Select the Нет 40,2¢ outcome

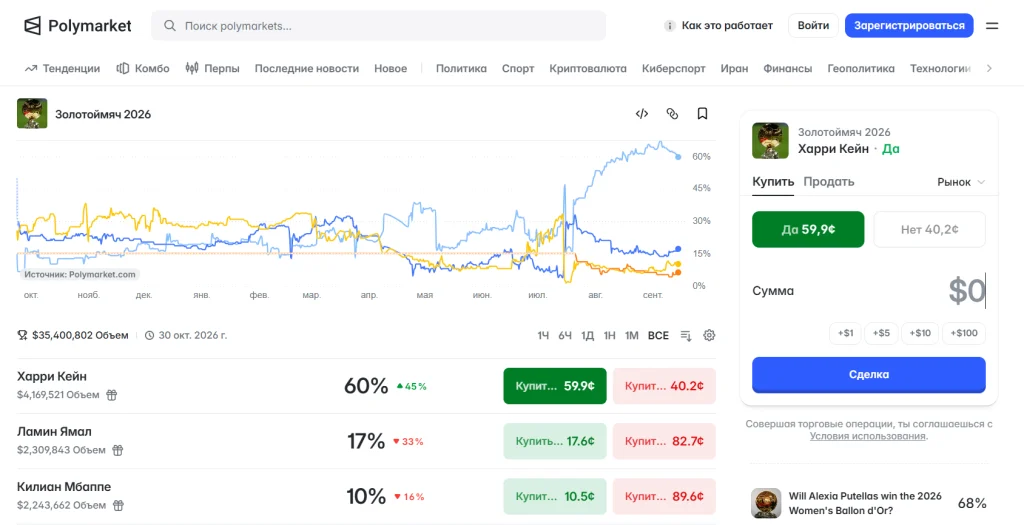[929, 229]
